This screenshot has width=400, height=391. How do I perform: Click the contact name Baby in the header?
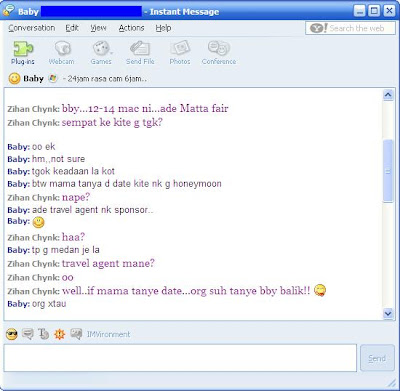point(33,79)
